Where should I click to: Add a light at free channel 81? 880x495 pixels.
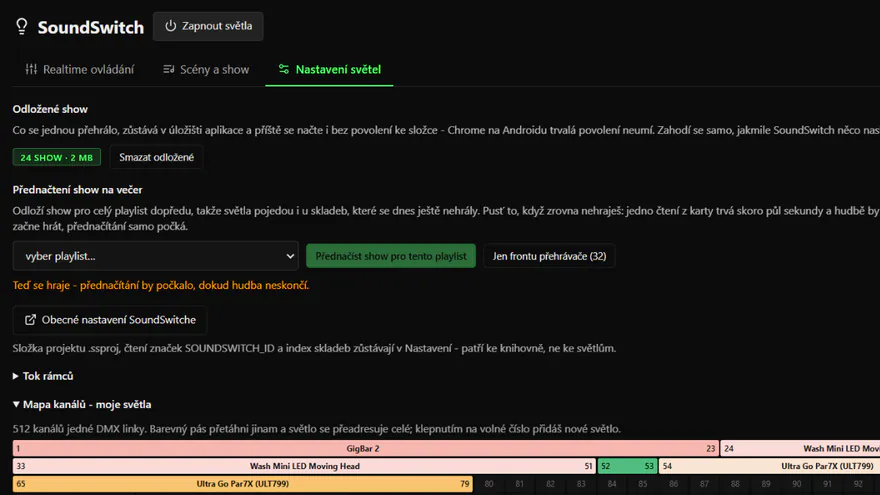(x=520, y=484)
